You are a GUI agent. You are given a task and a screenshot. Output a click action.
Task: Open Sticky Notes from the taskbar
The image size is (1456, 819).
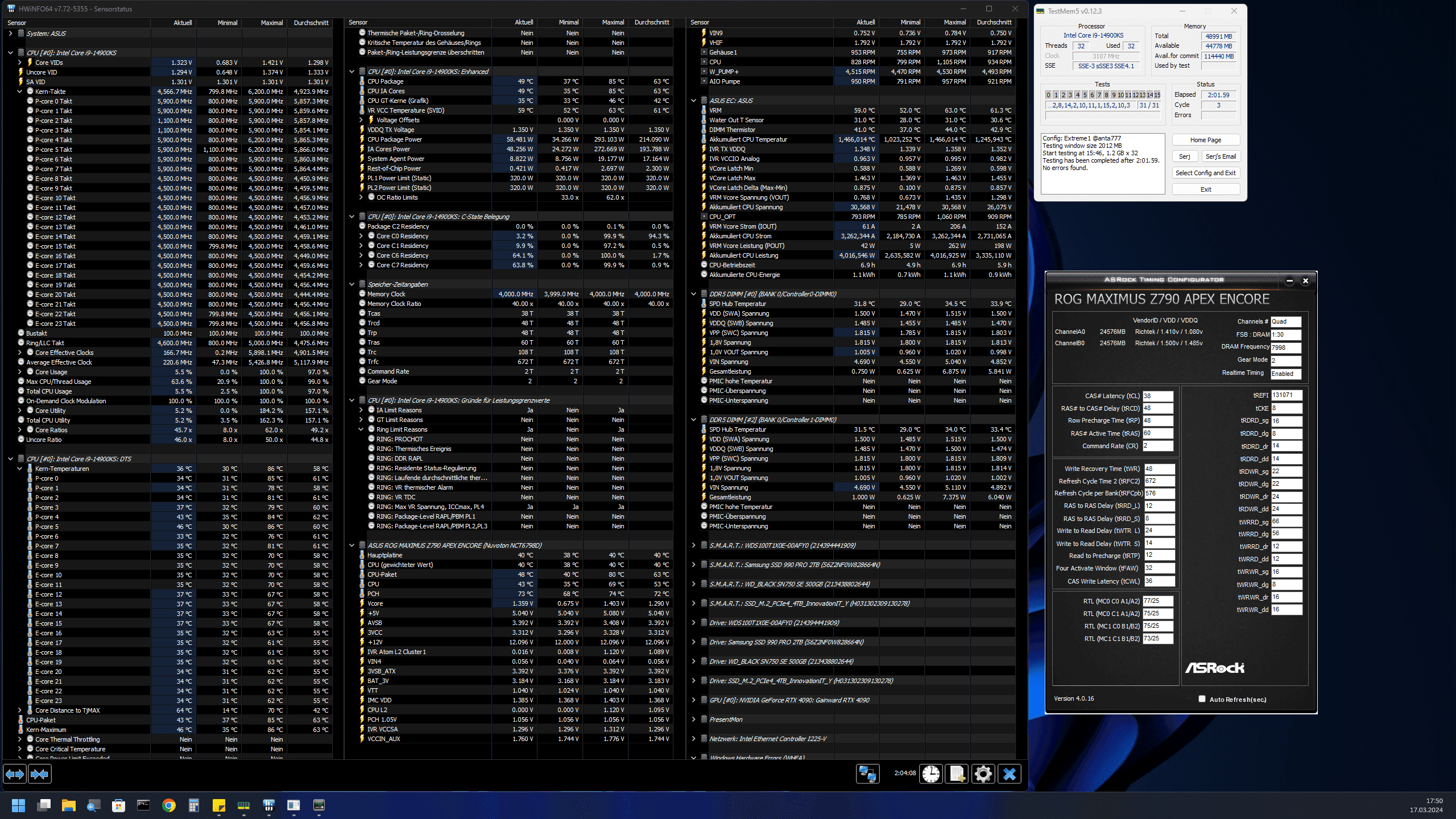(x=218, y=805)
